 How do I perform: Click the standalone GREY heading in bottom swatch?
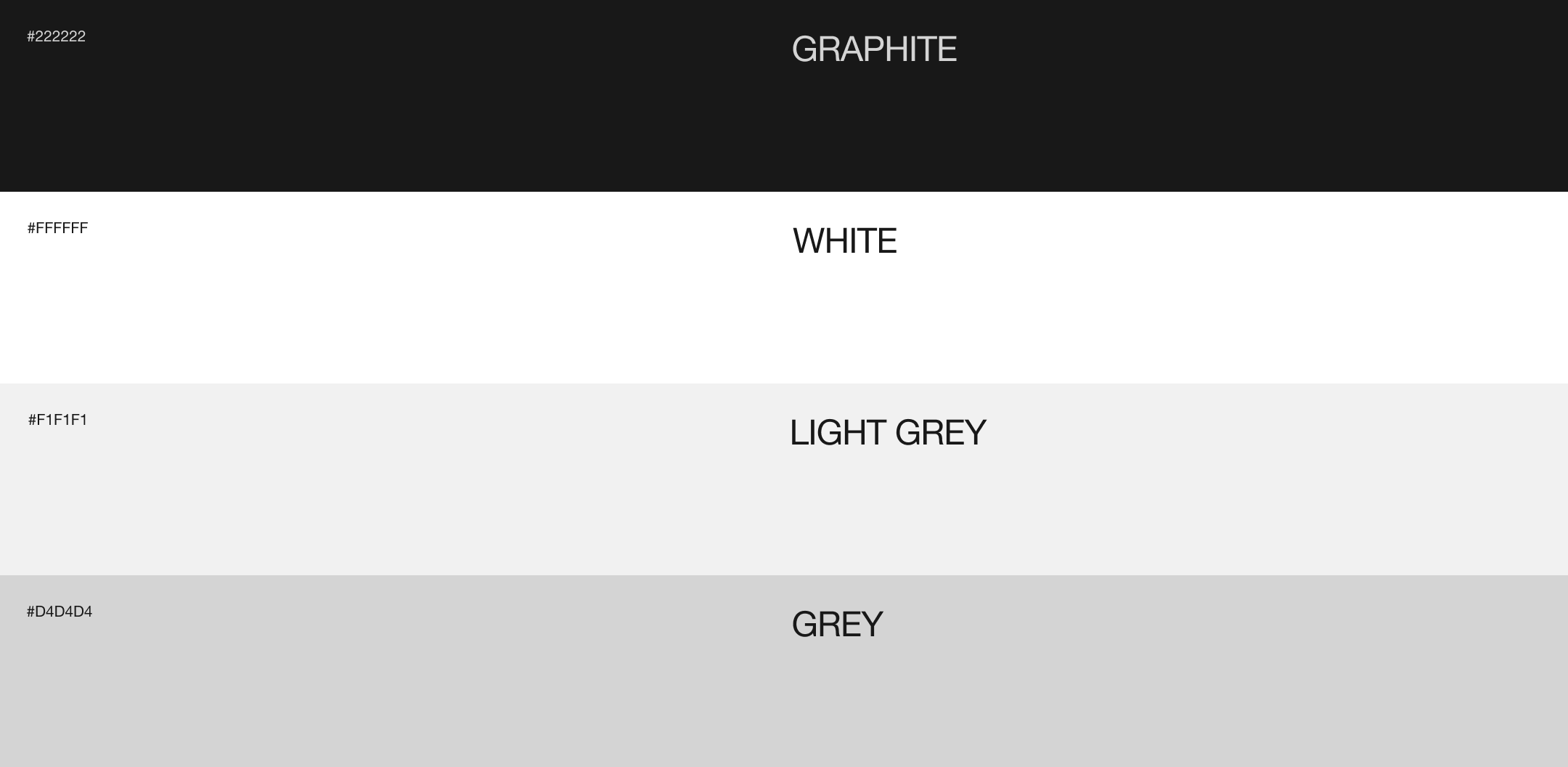(x=837, y=625)
